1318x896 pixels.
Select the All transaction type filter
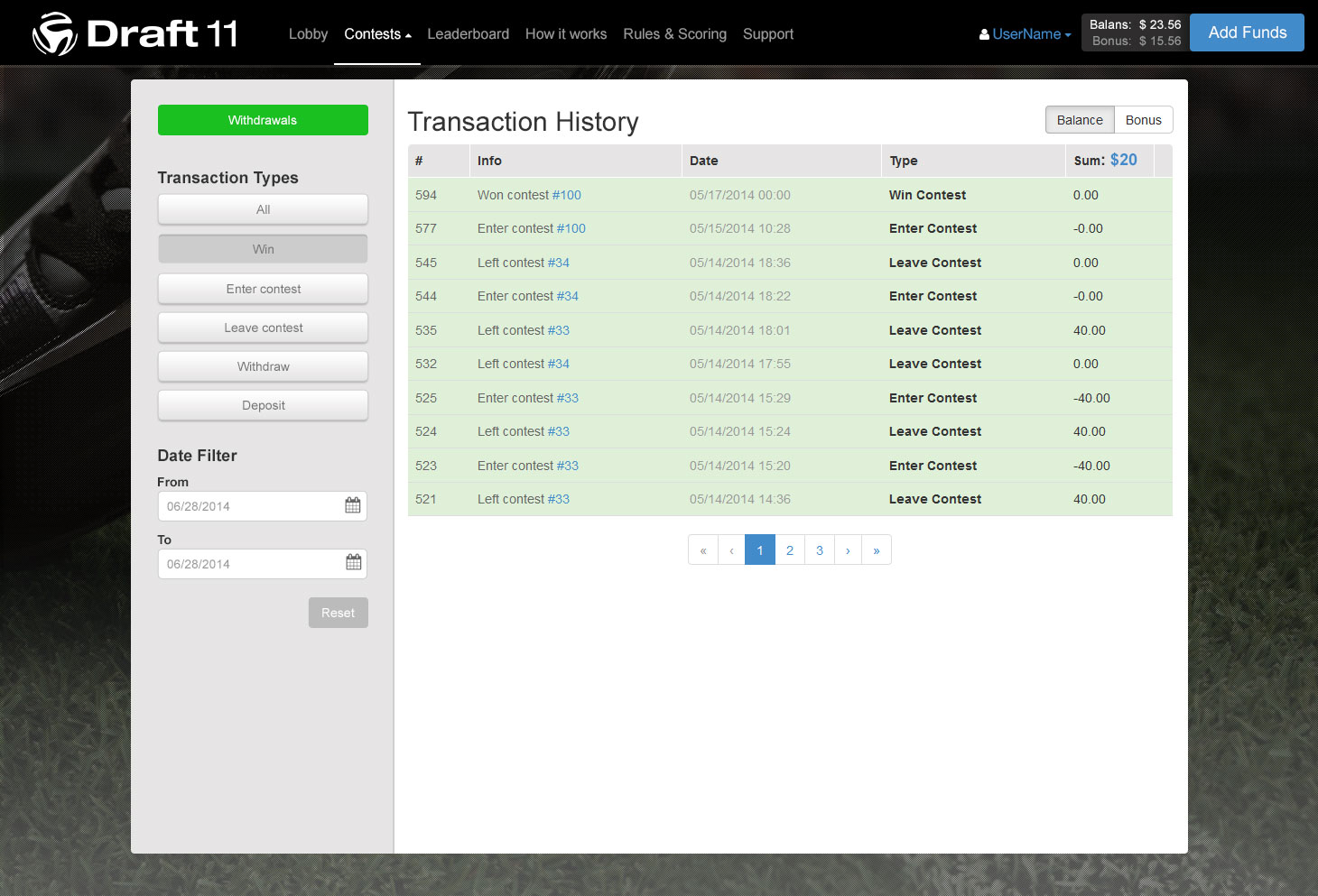263,209
